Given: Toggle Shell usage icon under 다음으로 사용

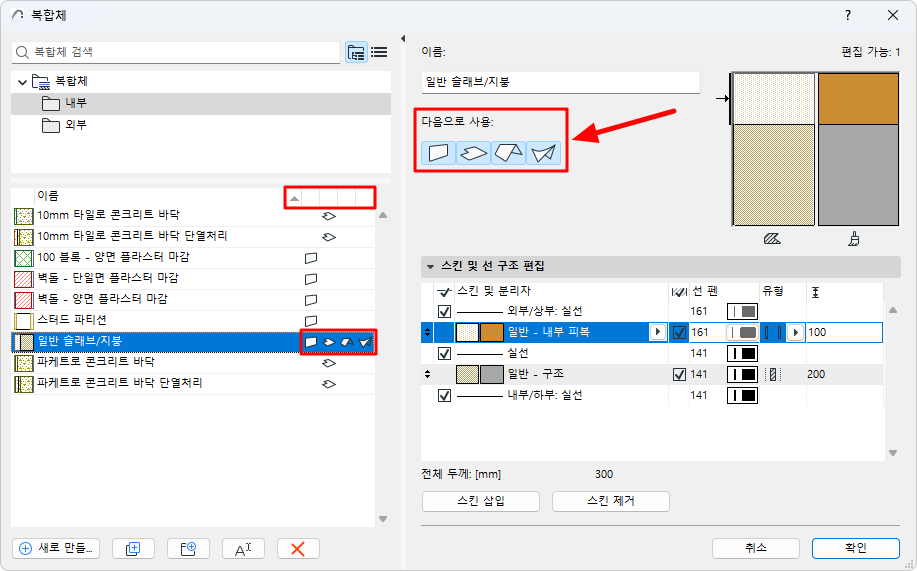Looking at the screenshot, I should point(543,153).
